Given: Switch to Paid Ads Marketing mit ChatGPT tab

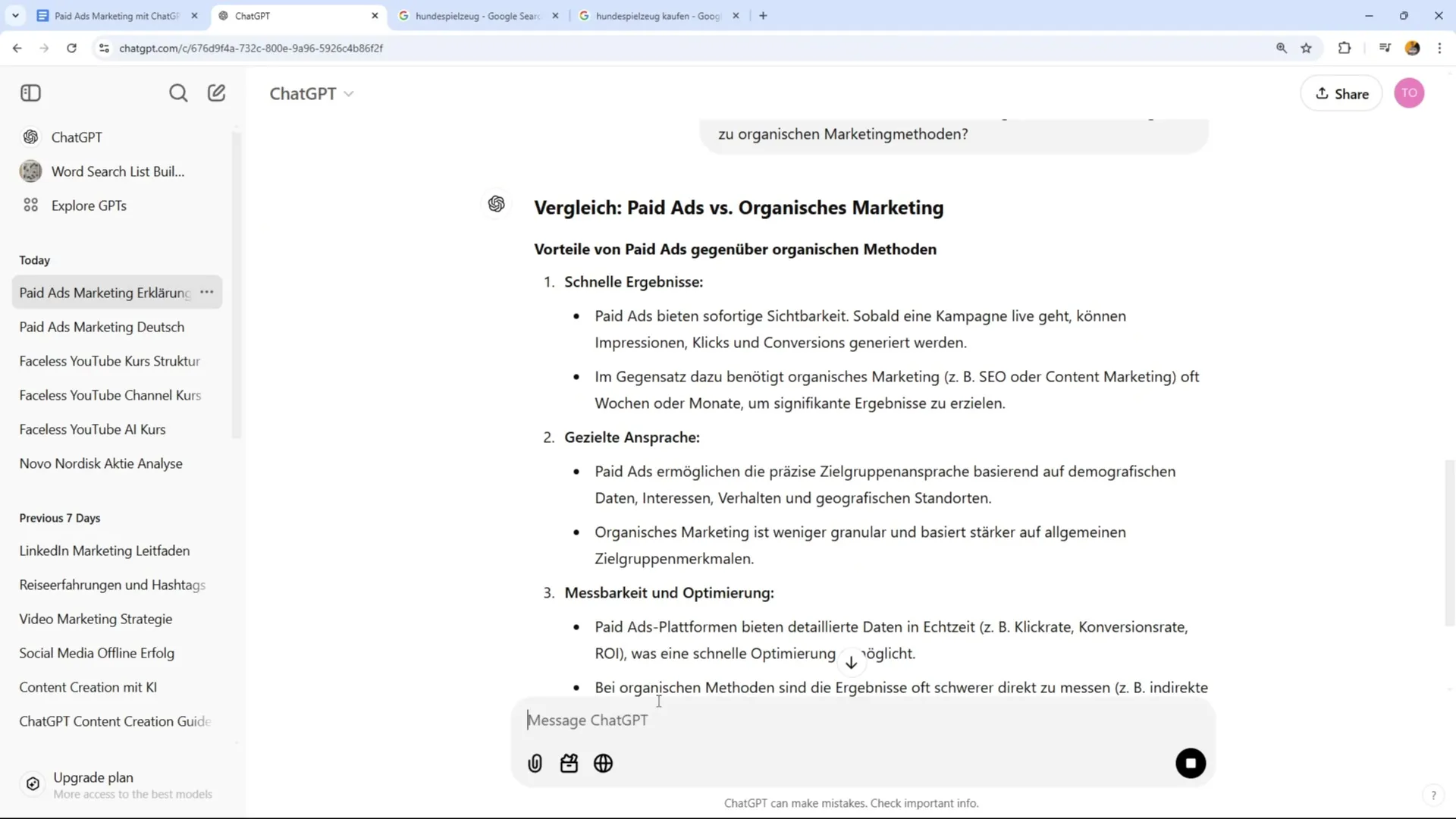Looking at the screenshot, I should tap(116, 16).
